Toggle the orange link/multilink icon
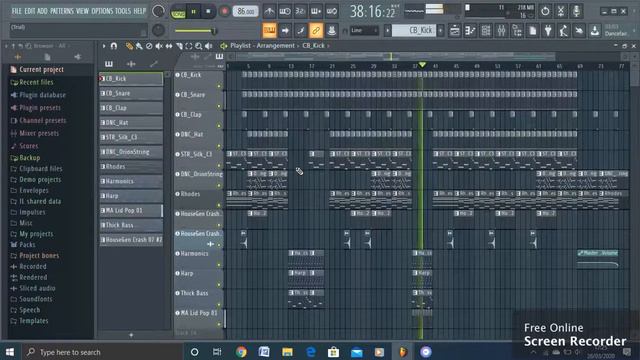 tap(316, 30)
